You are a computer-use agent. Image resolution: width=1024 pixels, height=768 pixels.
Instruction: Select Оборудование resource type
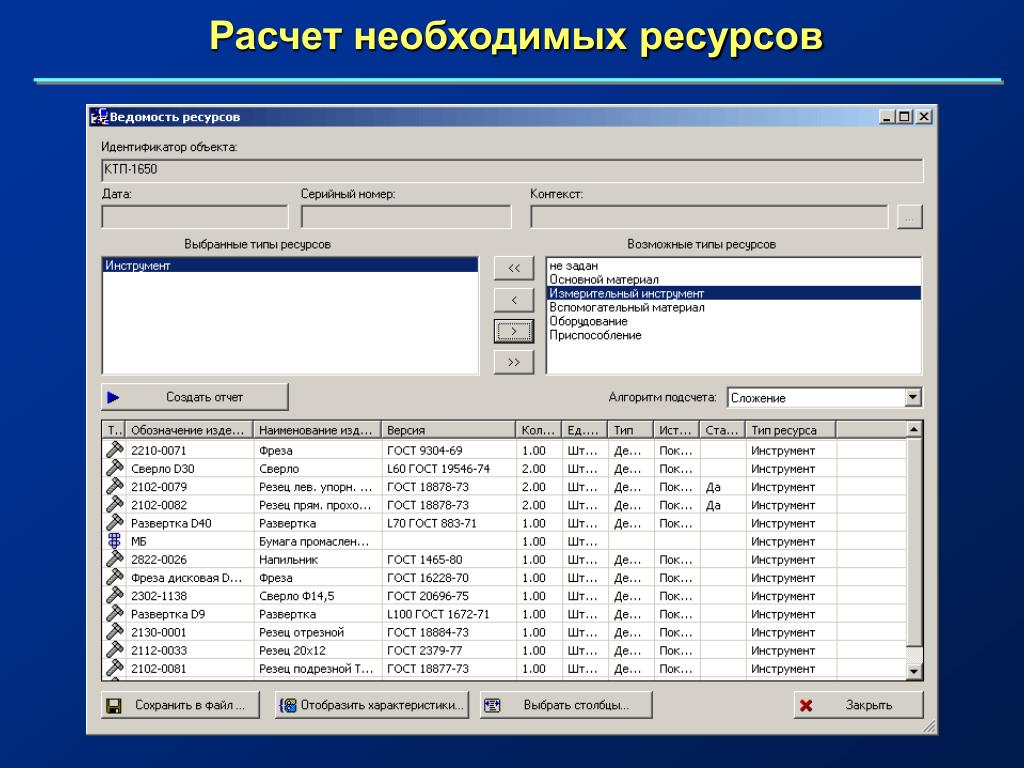[588, 322]
